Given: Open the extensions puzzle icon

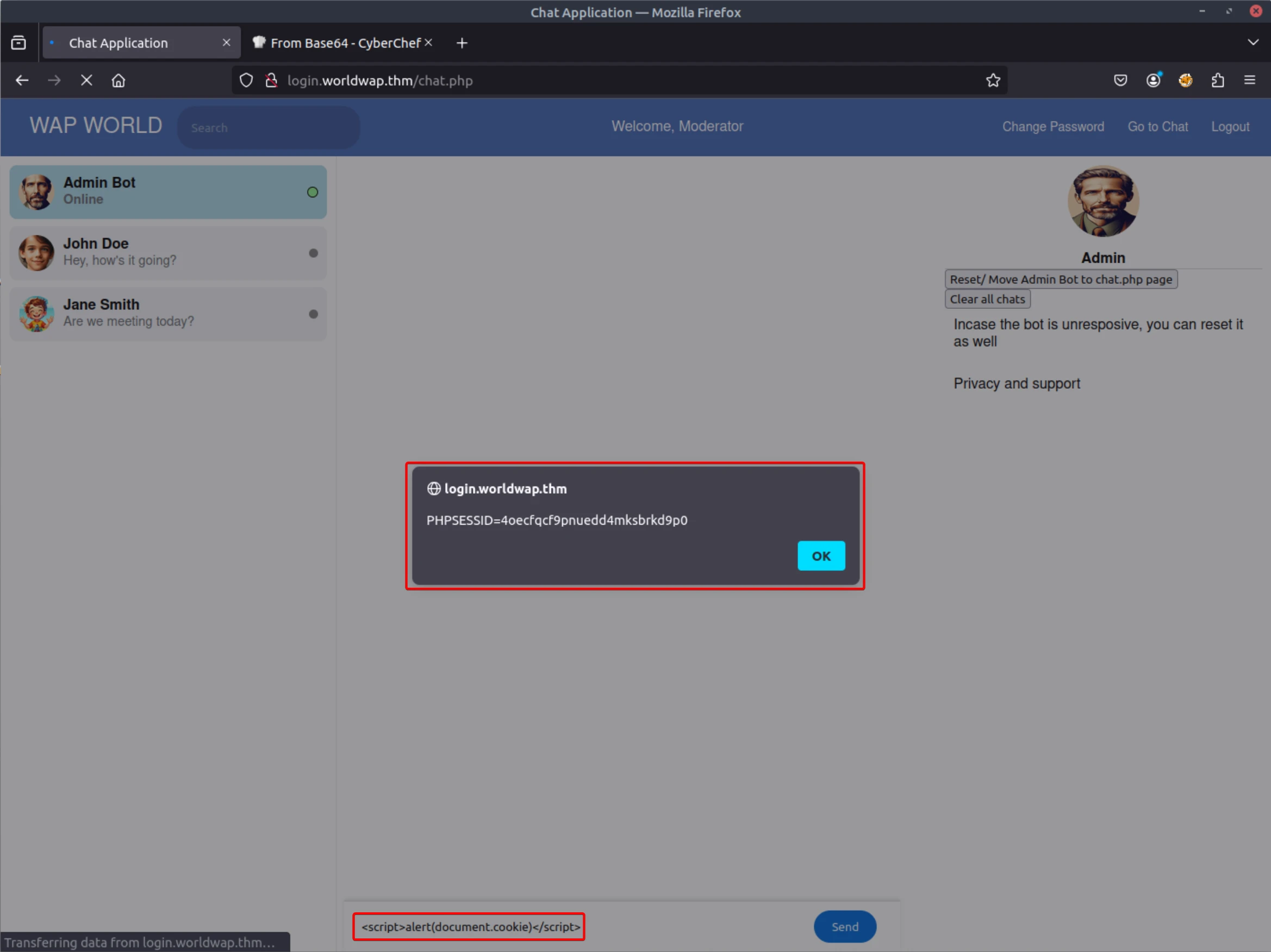Looking at the screenshot, I should pyautogui.click(x=1218, y=80).
